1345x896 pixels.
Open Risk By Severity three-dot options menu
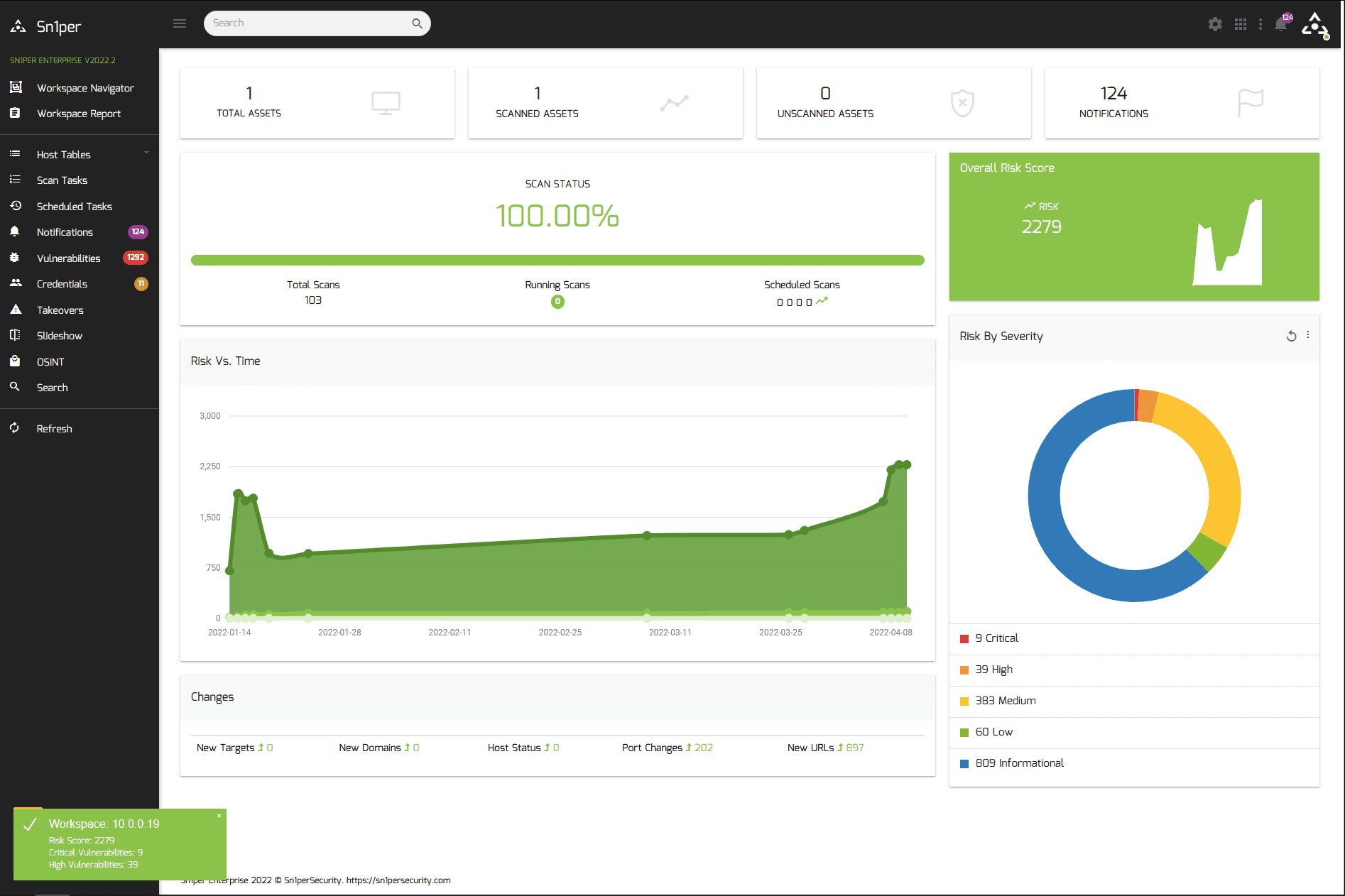1307,335
